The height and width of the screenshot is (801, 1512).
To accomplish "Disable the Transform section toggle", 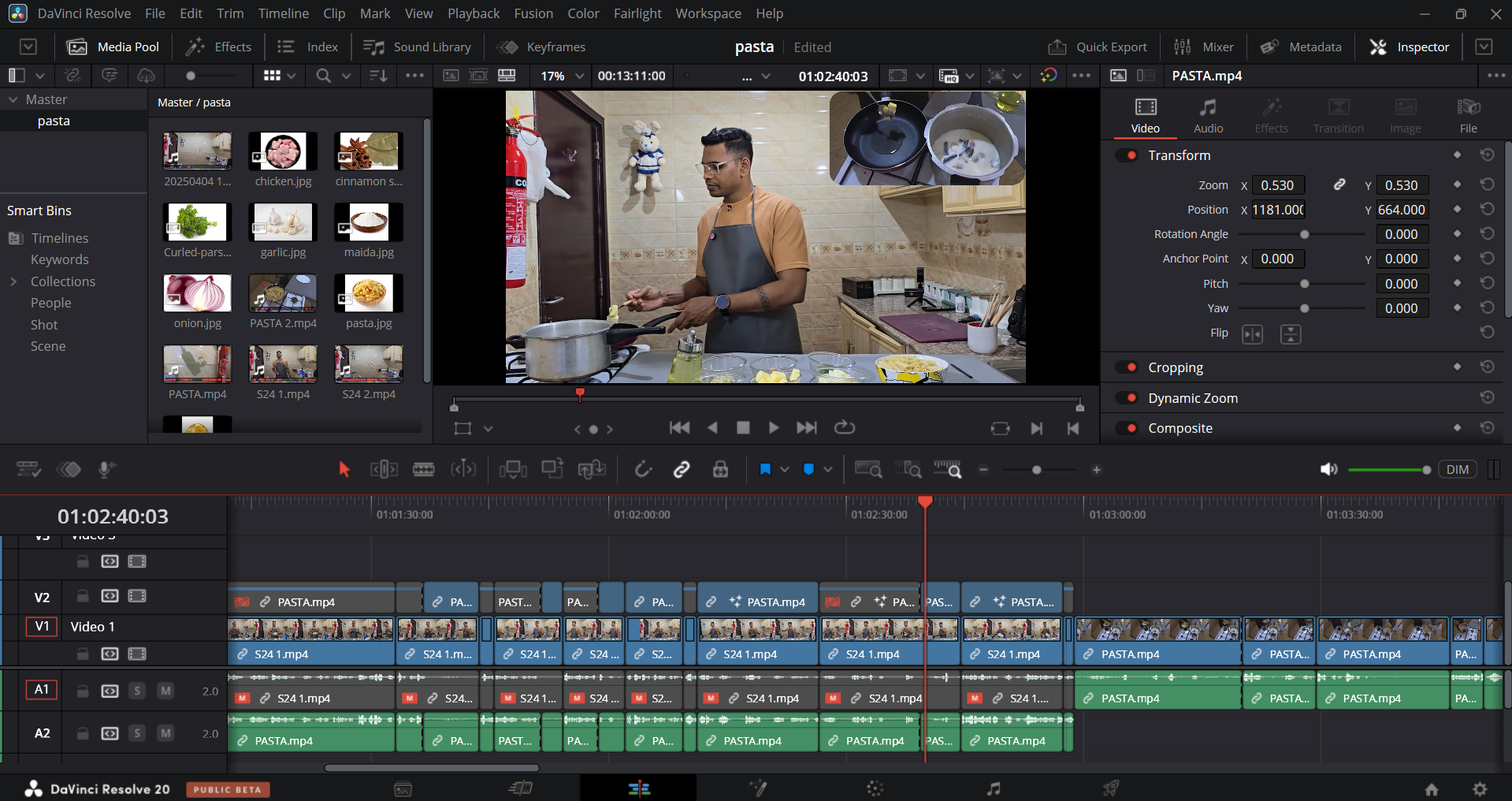I will pyautogui.click(x=1127, y=155).
